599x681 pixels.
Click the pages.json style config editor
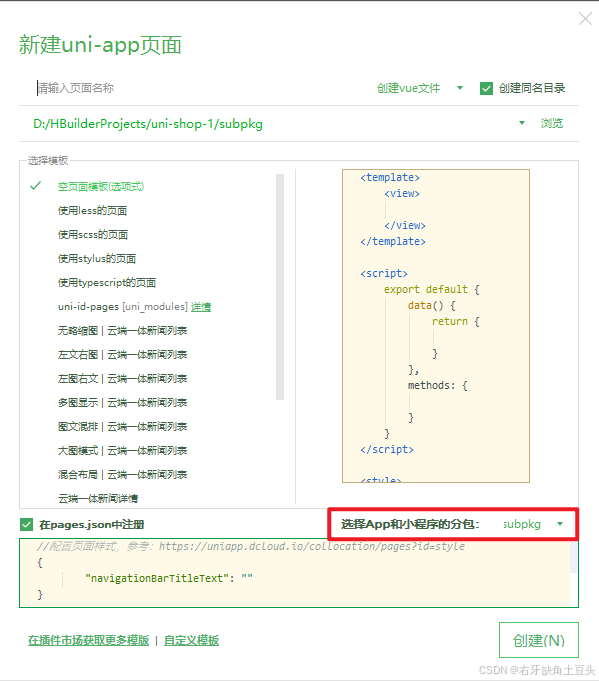(299, 573)
